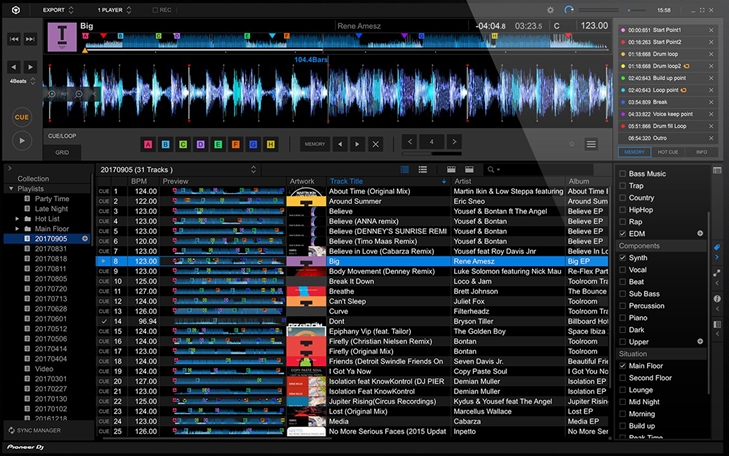Open the hamburger menu beside the deck
This screenshot has width=729, height=456.
591,144
